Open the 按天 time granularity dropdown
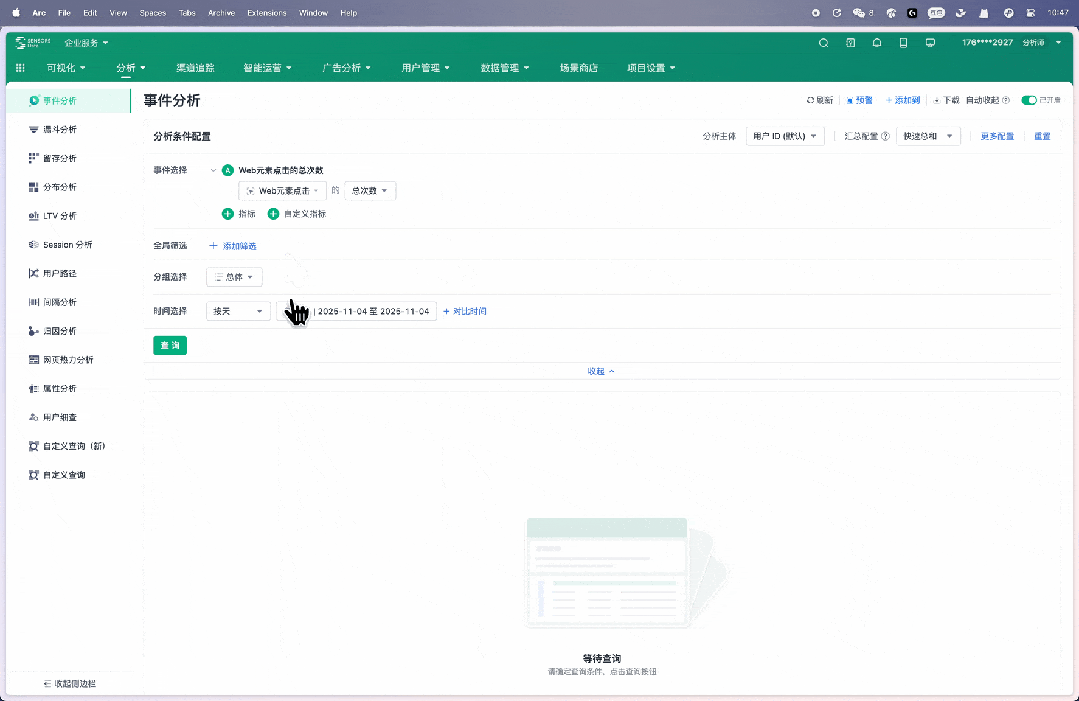 point(237,311)
